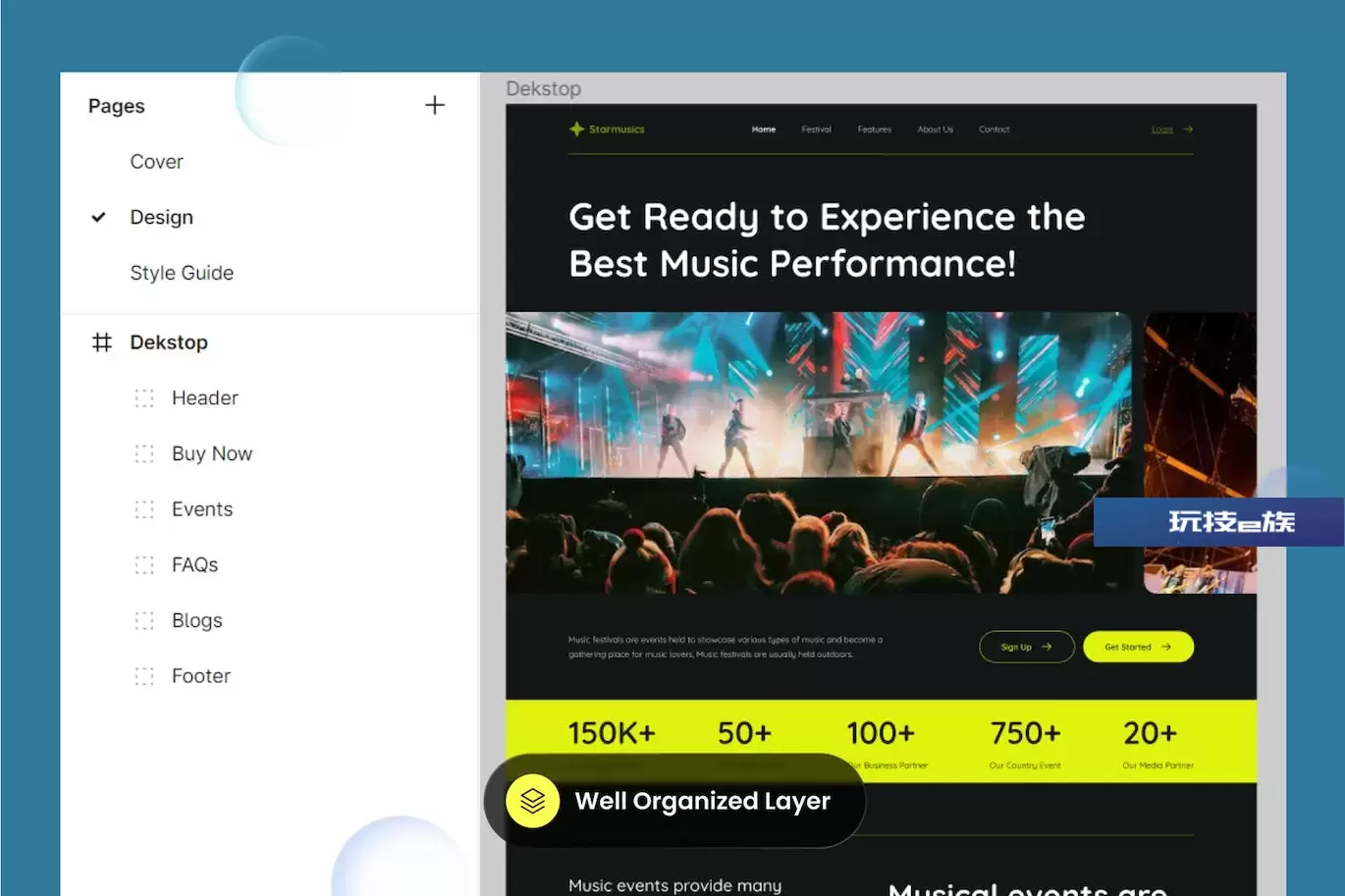Click the concert stage hero image
Viewport: 1345px width, 896px height.
818,452
